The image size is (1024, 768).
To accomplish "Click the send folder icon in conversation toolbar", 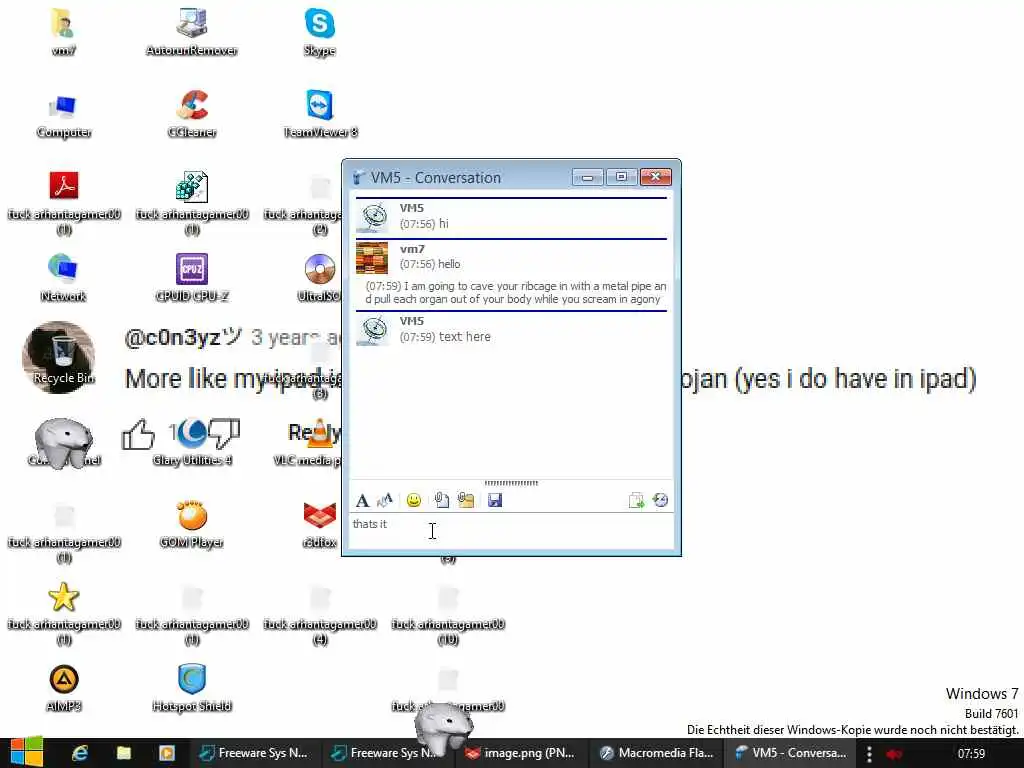I will tap(466, 500).
